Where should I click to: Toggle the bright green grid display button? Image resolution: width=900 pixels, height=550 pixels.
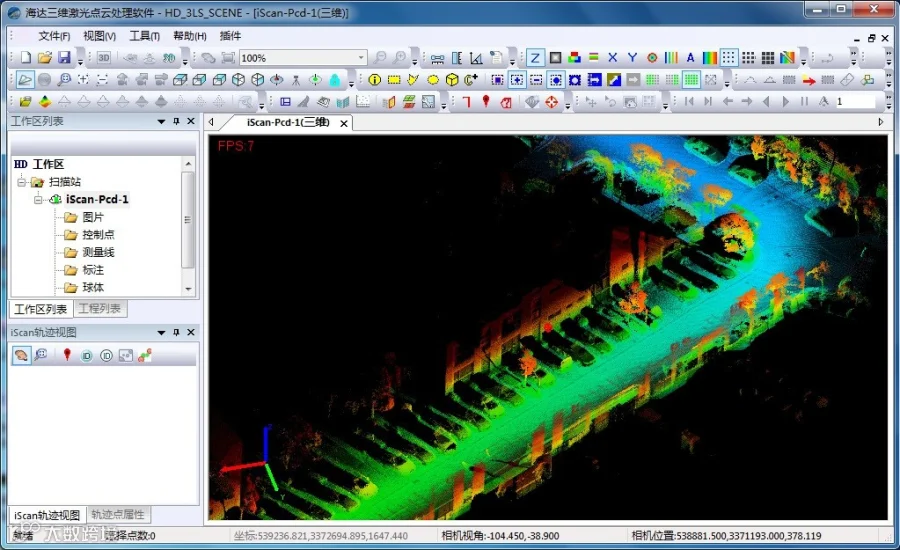point(691,80)
